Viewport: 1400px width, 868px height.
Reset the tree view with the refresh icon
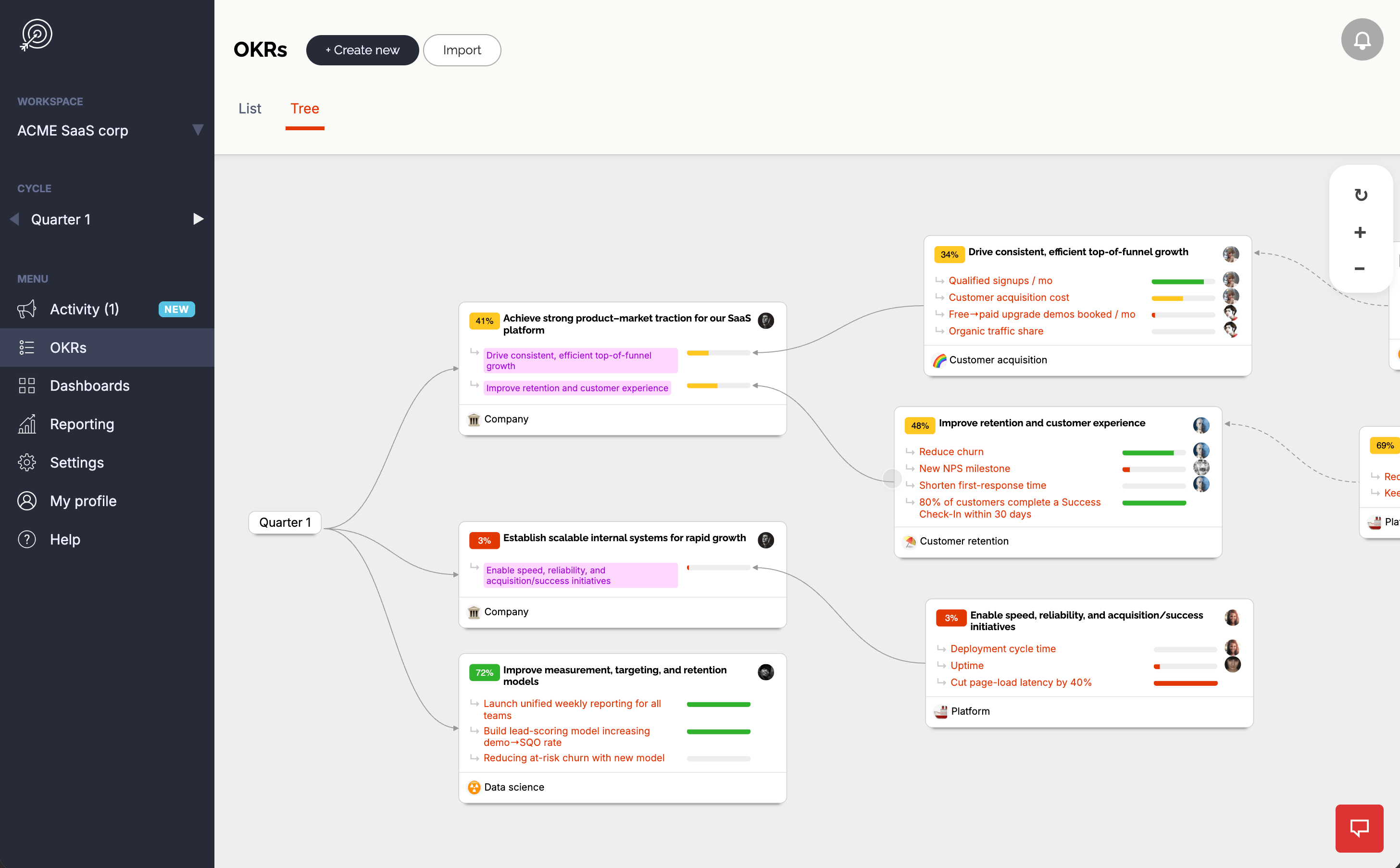point(1361,195)
